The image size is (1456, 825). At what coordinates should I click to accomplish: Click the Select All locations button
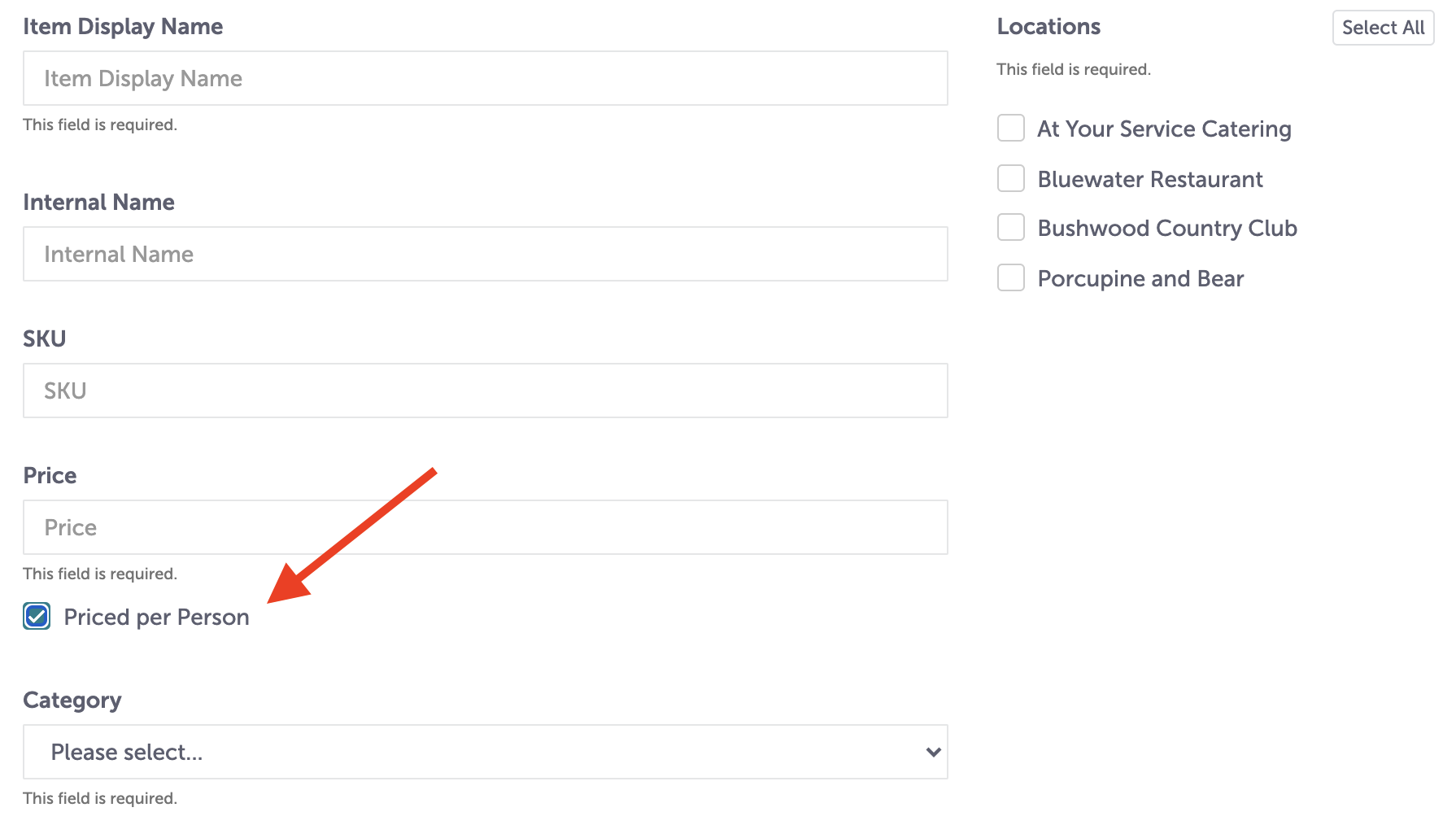tap(1383, 28)
